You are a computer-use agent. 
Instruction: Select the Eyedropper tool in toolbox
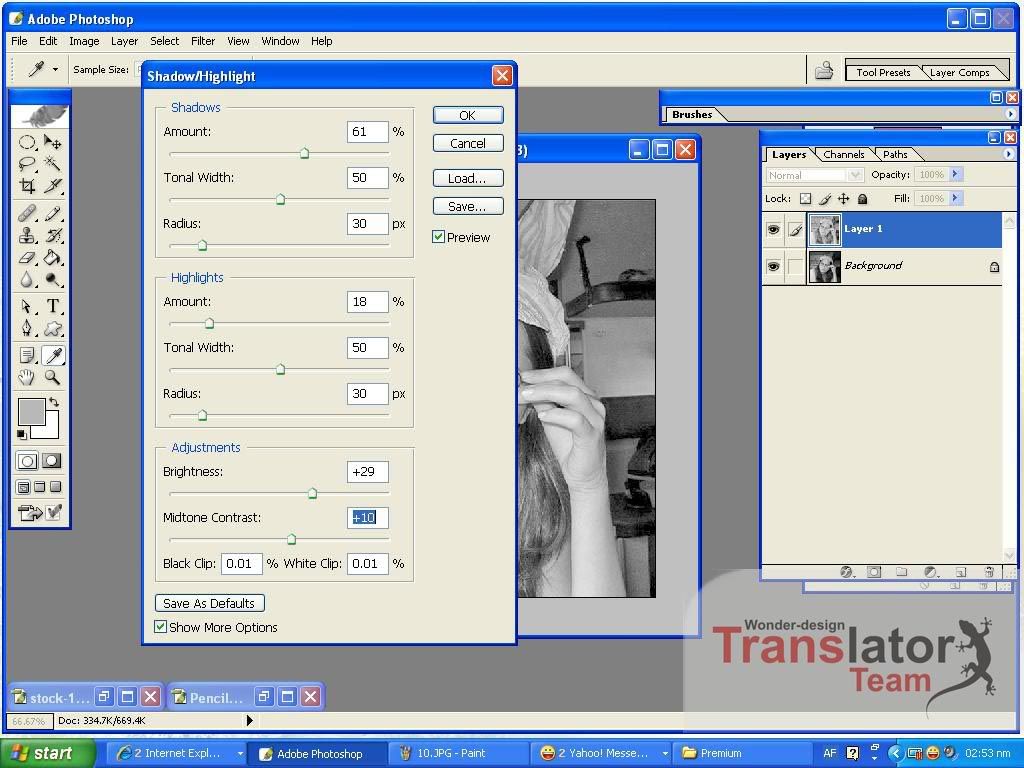click(52, 355)
